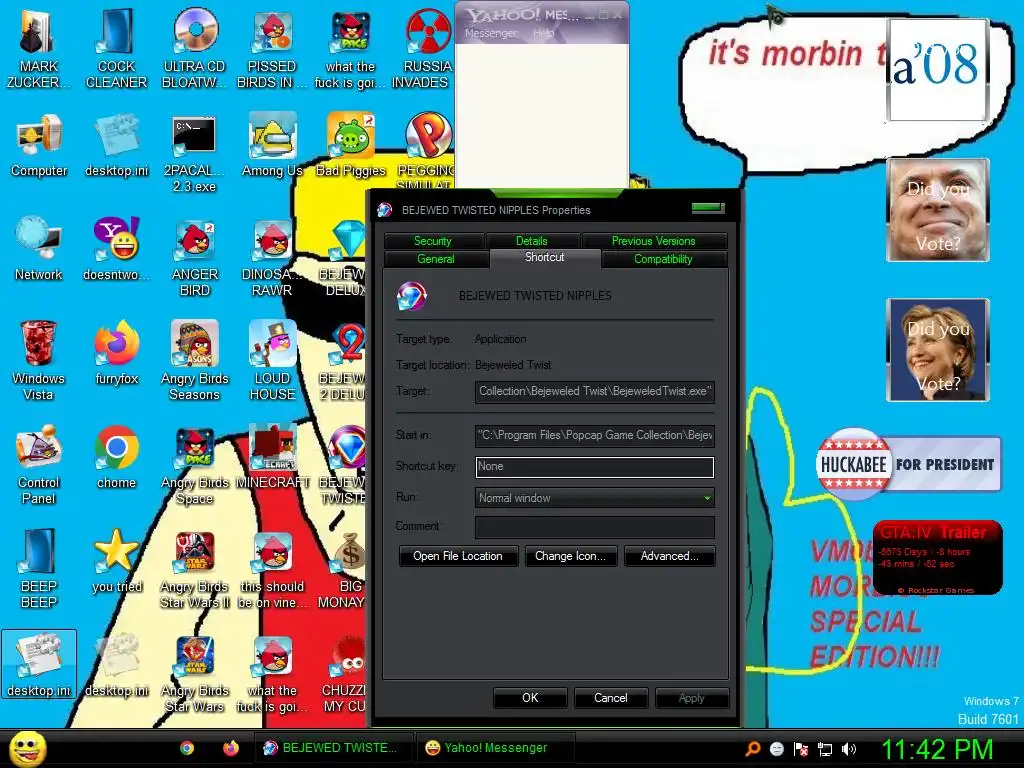This screenshot has width=1024, height=768.
Task: Select the Among Us desktop icon
Action: pyautogui.click(x=272, y=145)
